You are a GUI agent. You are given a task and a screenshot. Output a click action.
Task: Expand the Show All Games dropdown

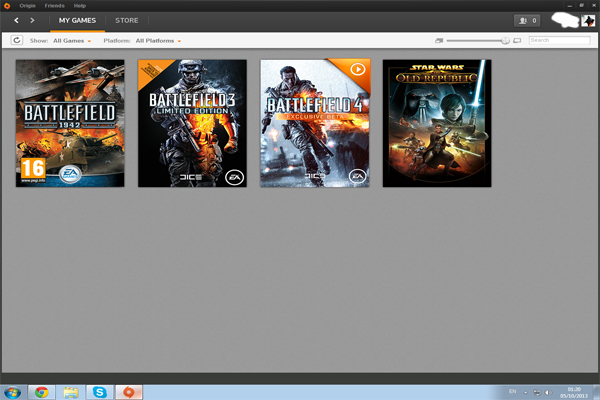72,41
